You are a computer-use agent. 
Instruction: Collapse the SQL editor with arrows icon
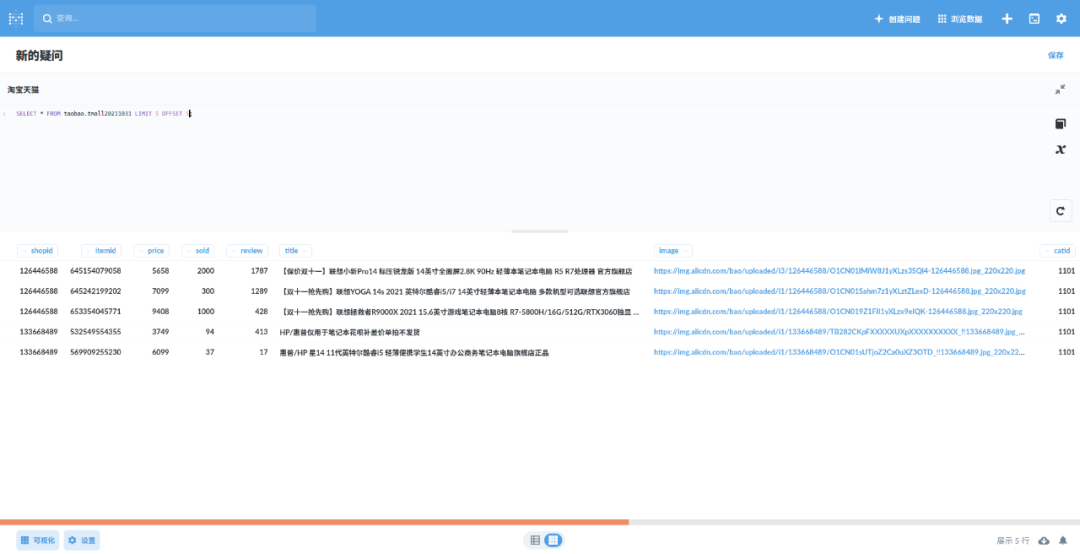1060,90
